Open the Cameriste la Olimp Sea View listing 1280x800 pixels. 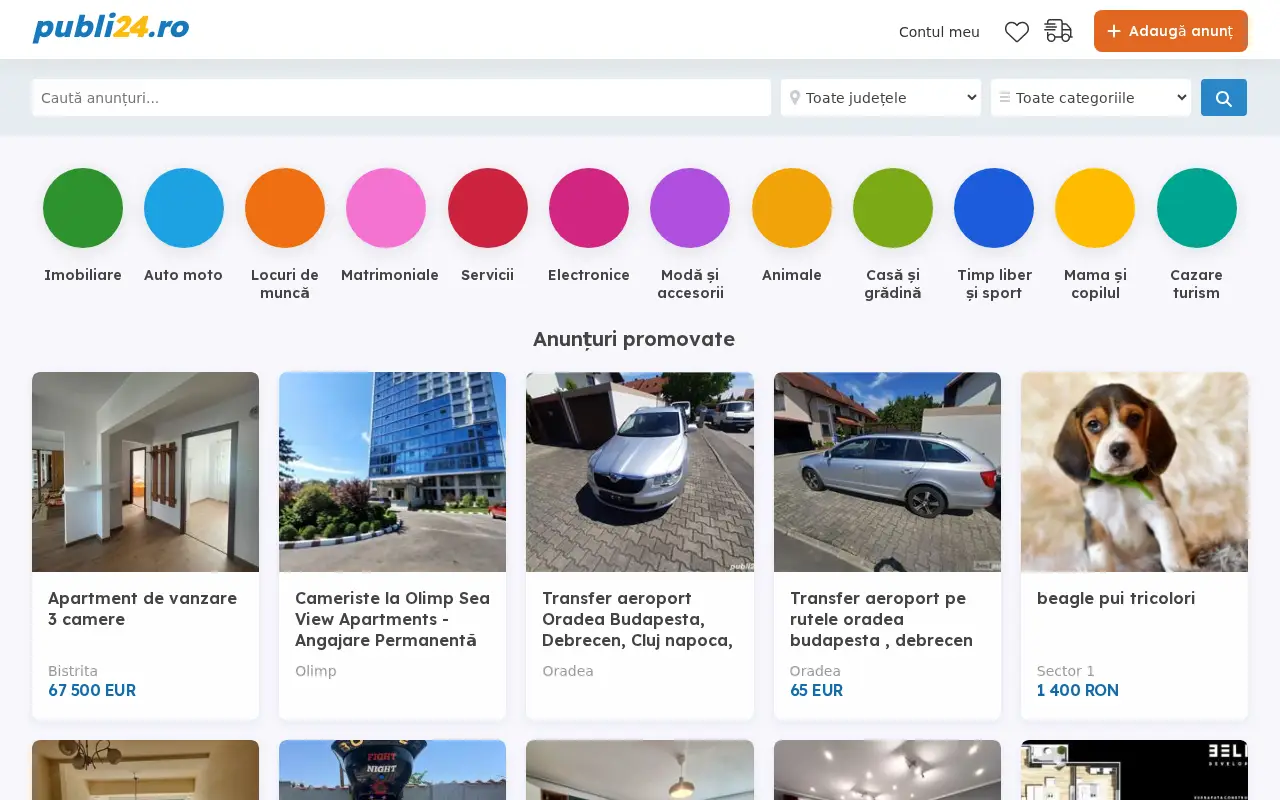[x=392, y=619]
